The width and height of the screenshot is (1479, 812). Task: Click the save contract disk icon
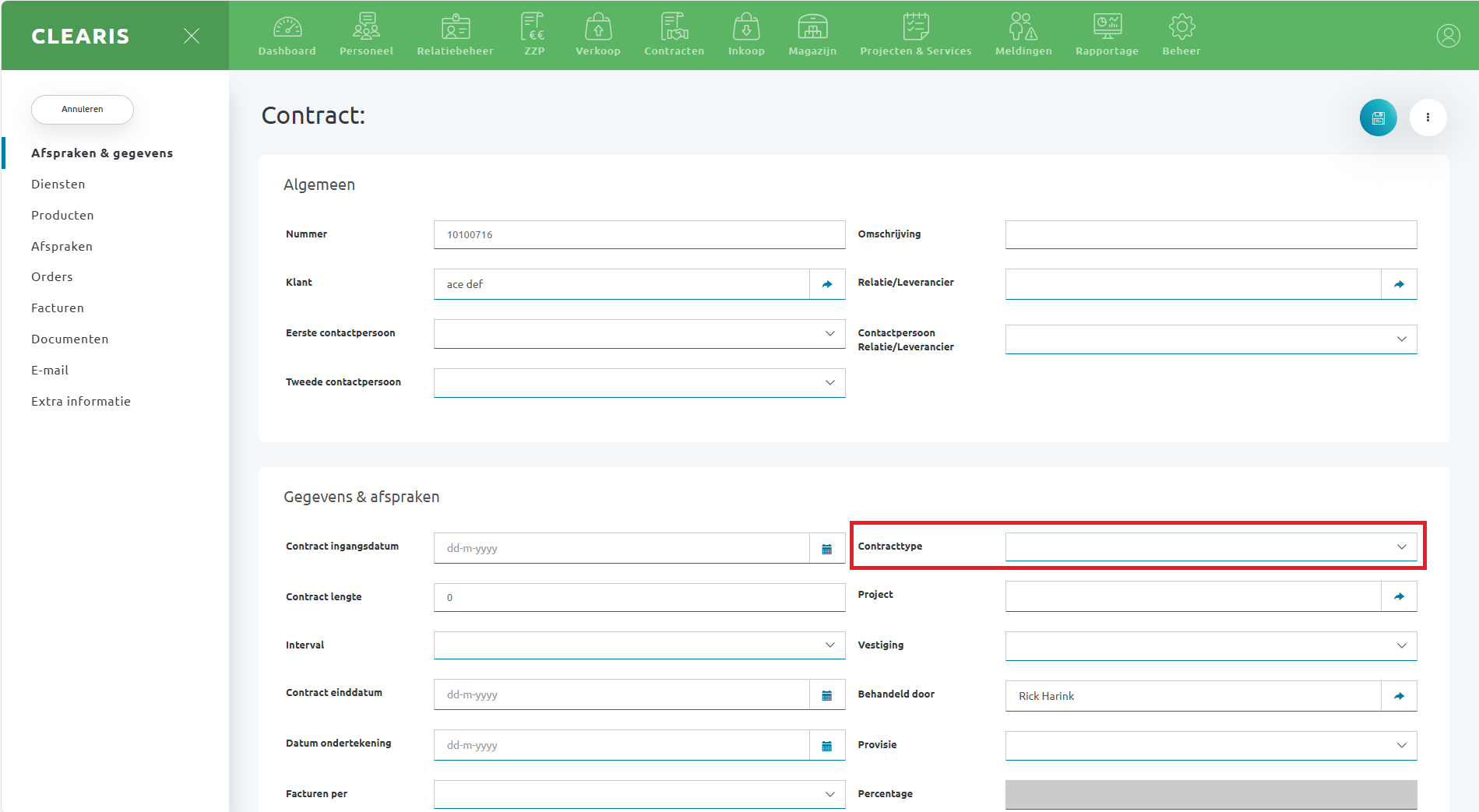[x=1378, y=118]
